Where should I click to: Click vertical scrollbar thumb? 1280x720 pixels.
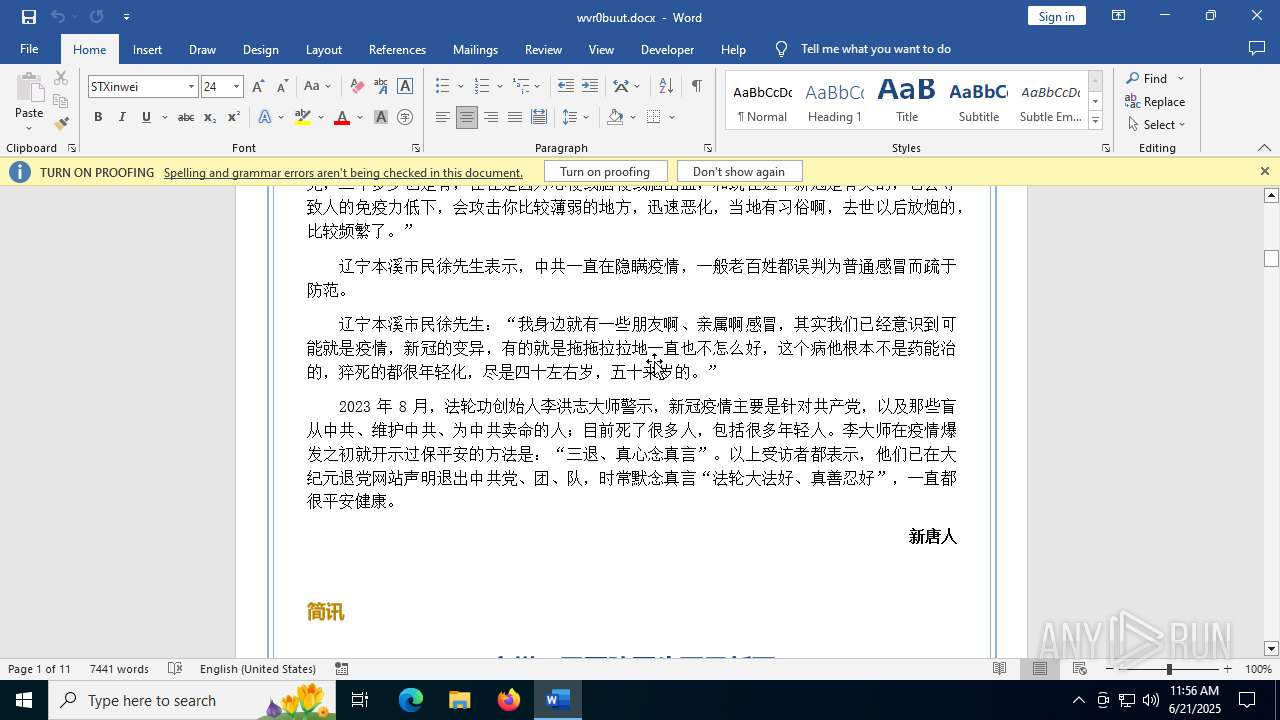[x=1271, y=258]
